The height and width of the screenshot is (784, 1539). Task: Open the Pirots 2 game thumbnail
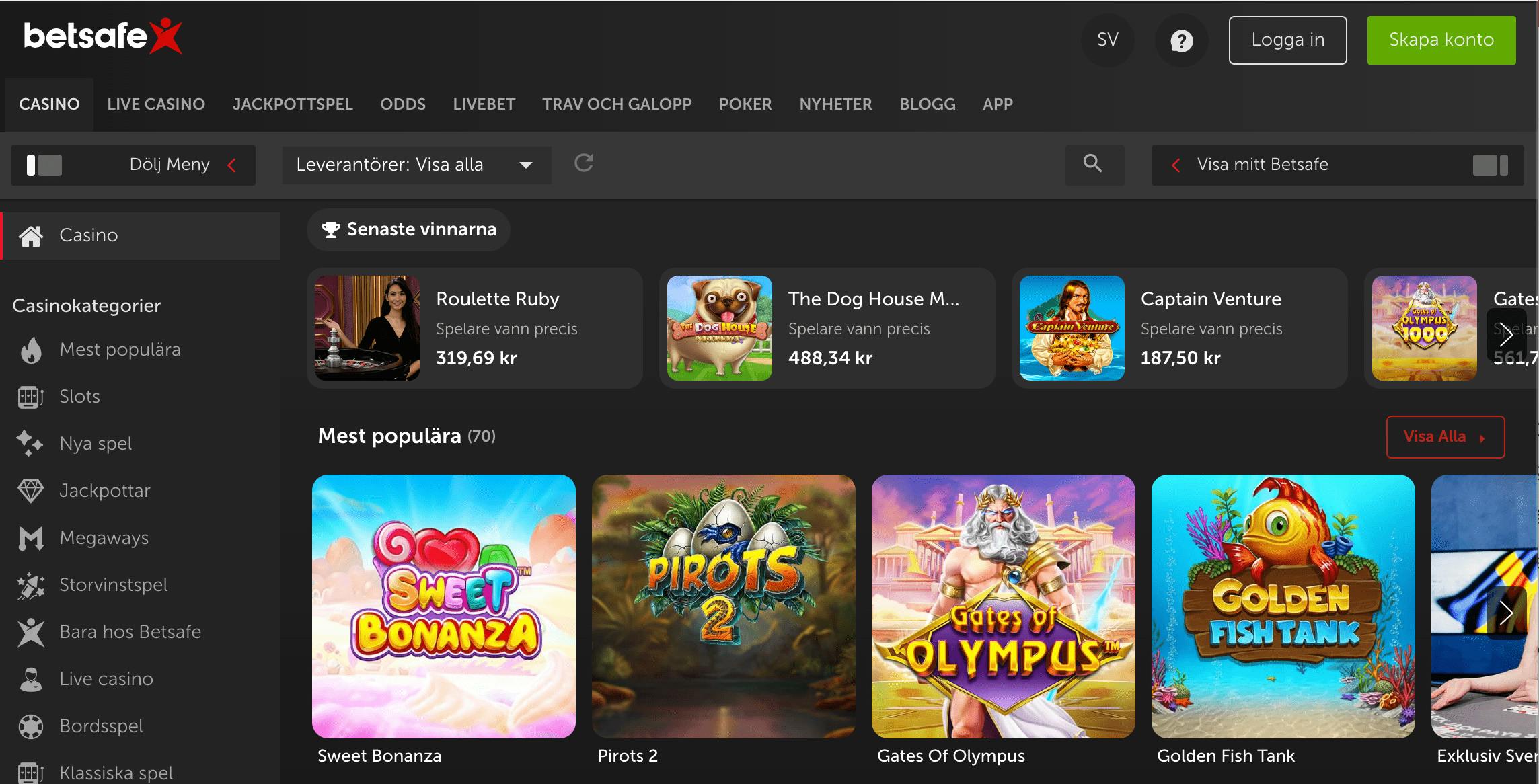point(724,606)
